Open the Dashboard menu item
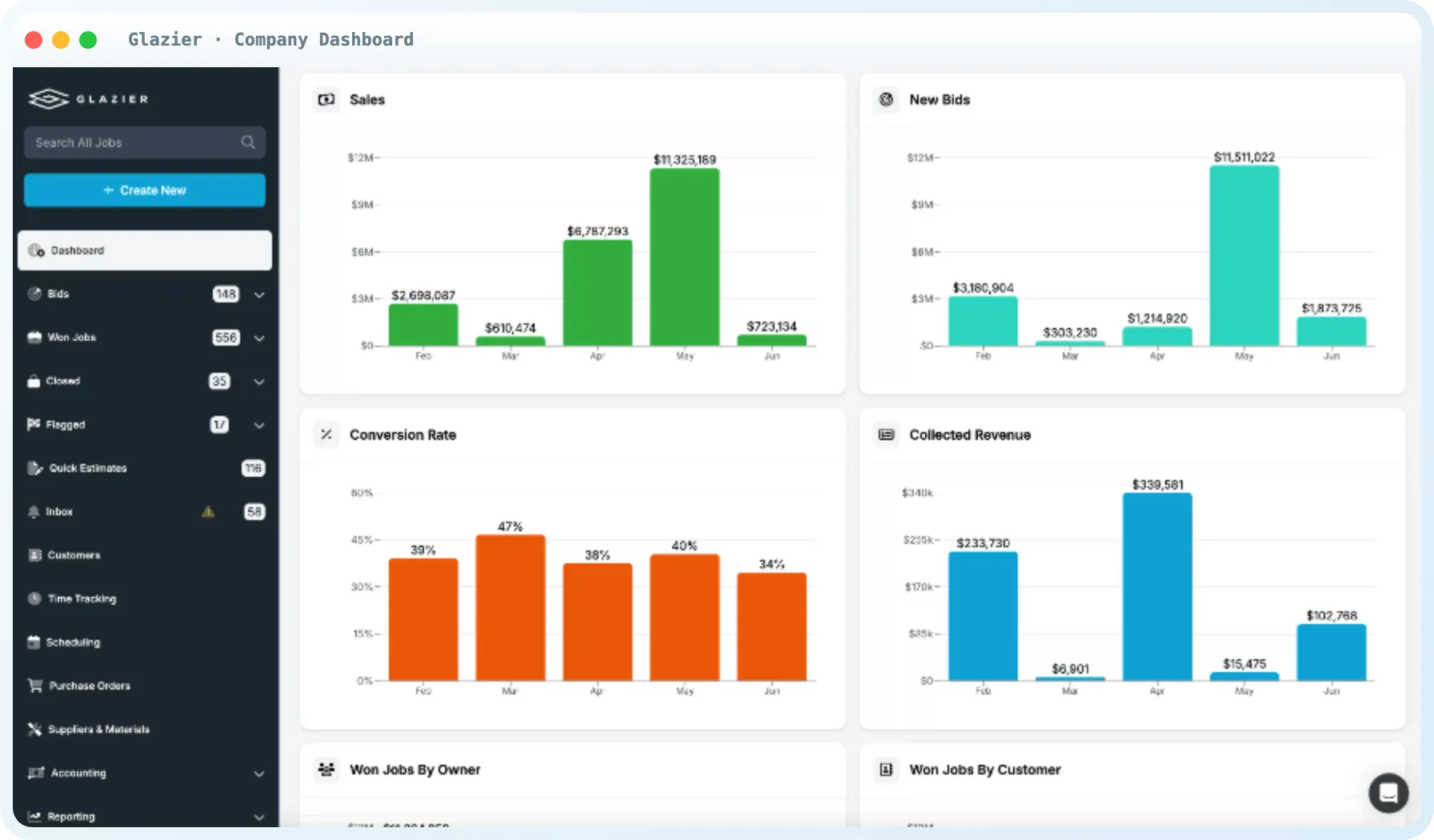This screenshot has height=840, width=1434. pyautogui.click(x=145, y=250)
